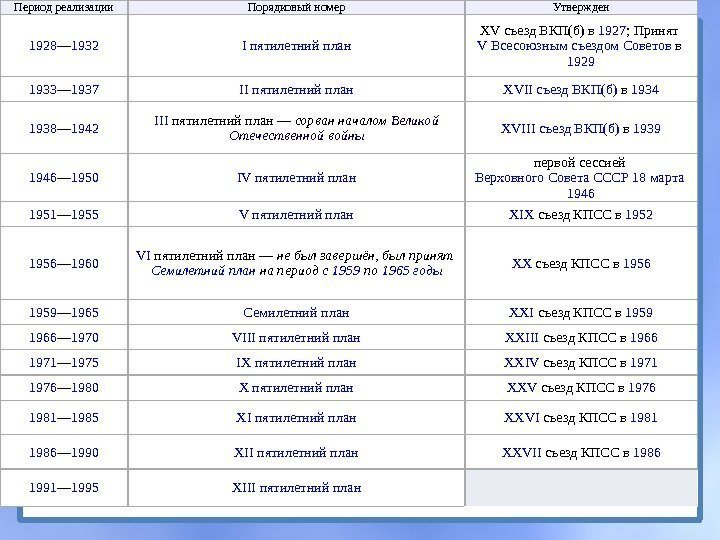The width and height of the screenshot is (720, 540).
Task: Select the cell '1991—1995'
Action: point(64,488)
